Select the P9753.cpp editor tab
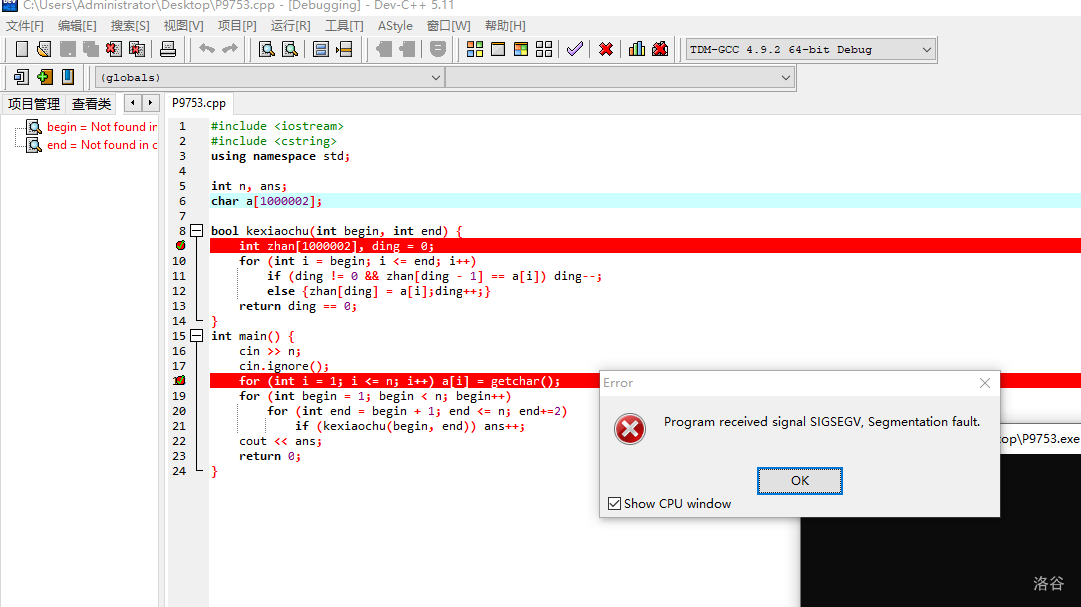Image resolution: width=1081 pixels, height=607 pixels. [199, 103]
